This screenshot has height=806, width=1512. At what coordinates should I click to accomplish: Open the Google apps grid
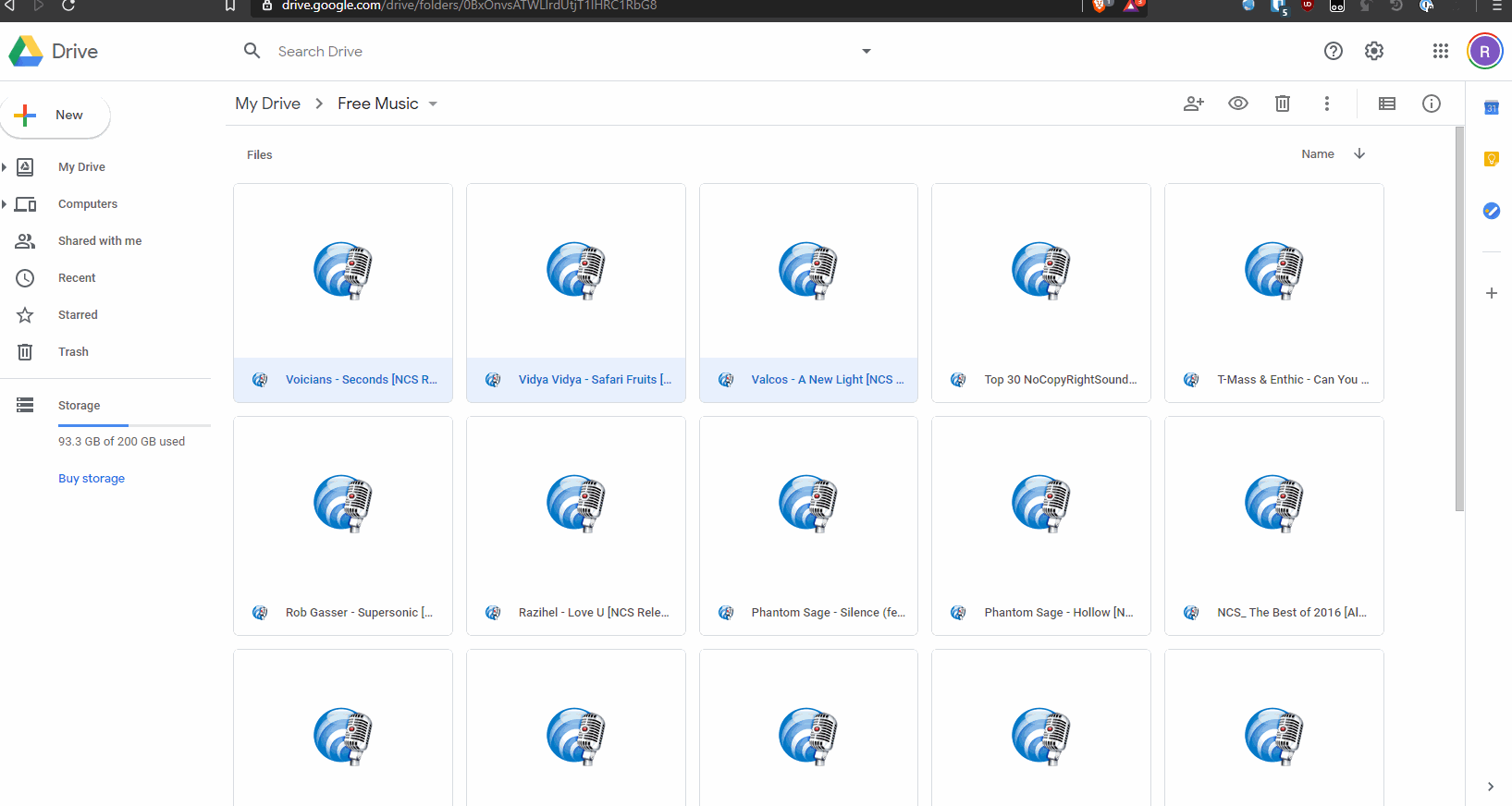[x=1440, y=51]
